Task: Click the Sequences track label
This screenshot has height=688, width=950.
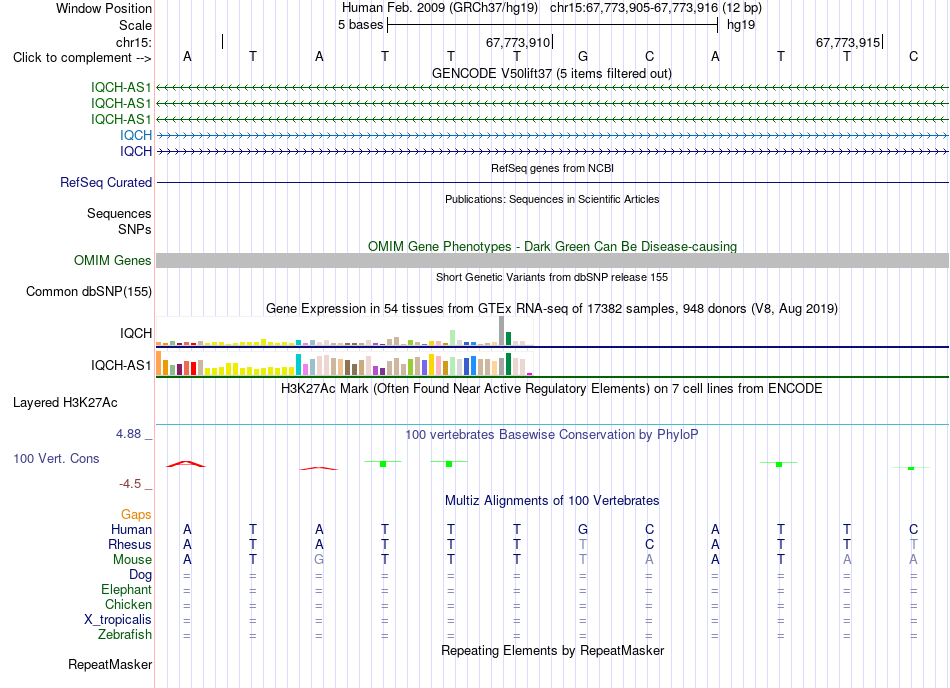Action: click(119, 213)
